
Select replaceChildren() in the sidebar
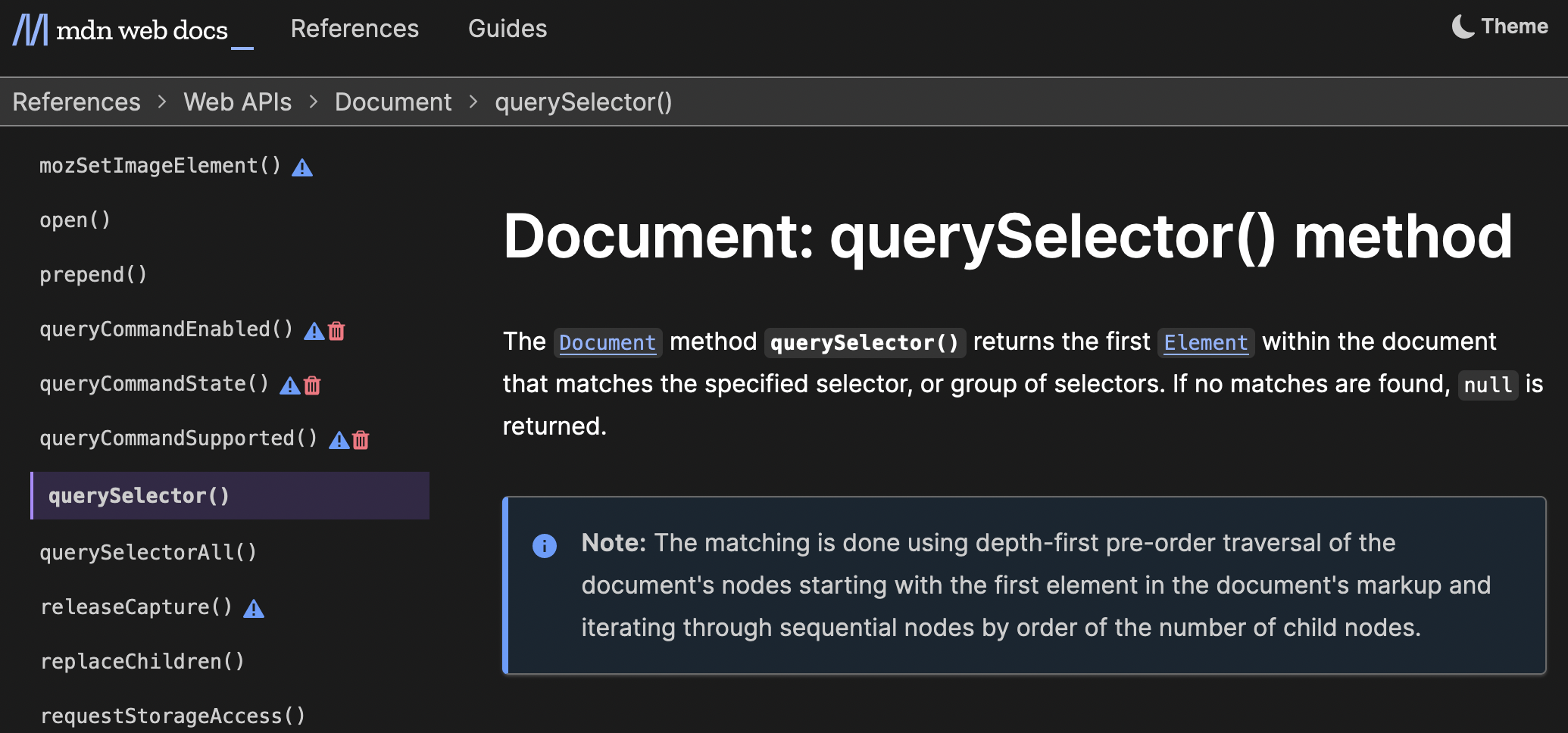point(142,661)
